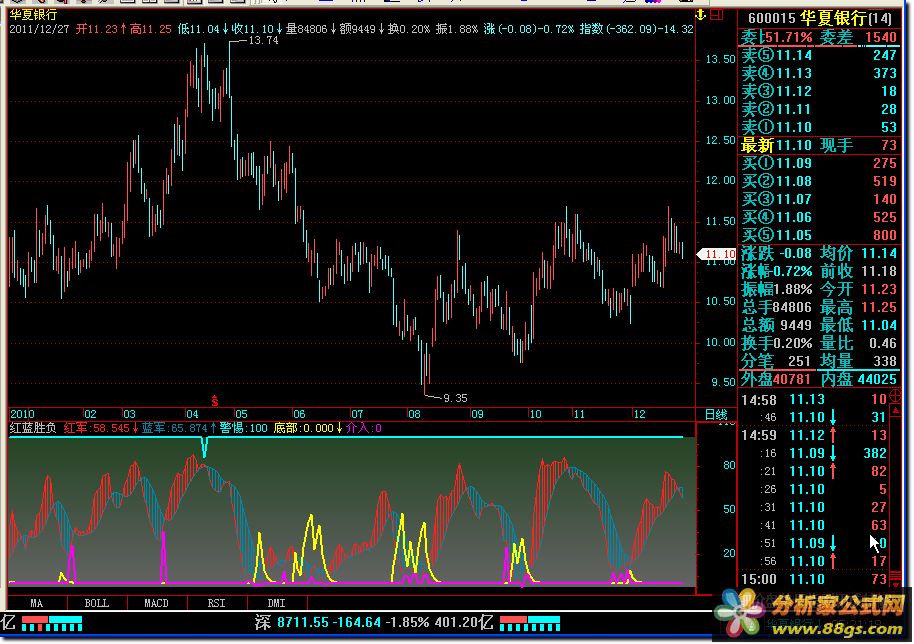Select the 卖② 11.11 ask row
This screenshot has height=644, width=914.
click(820, 110)
